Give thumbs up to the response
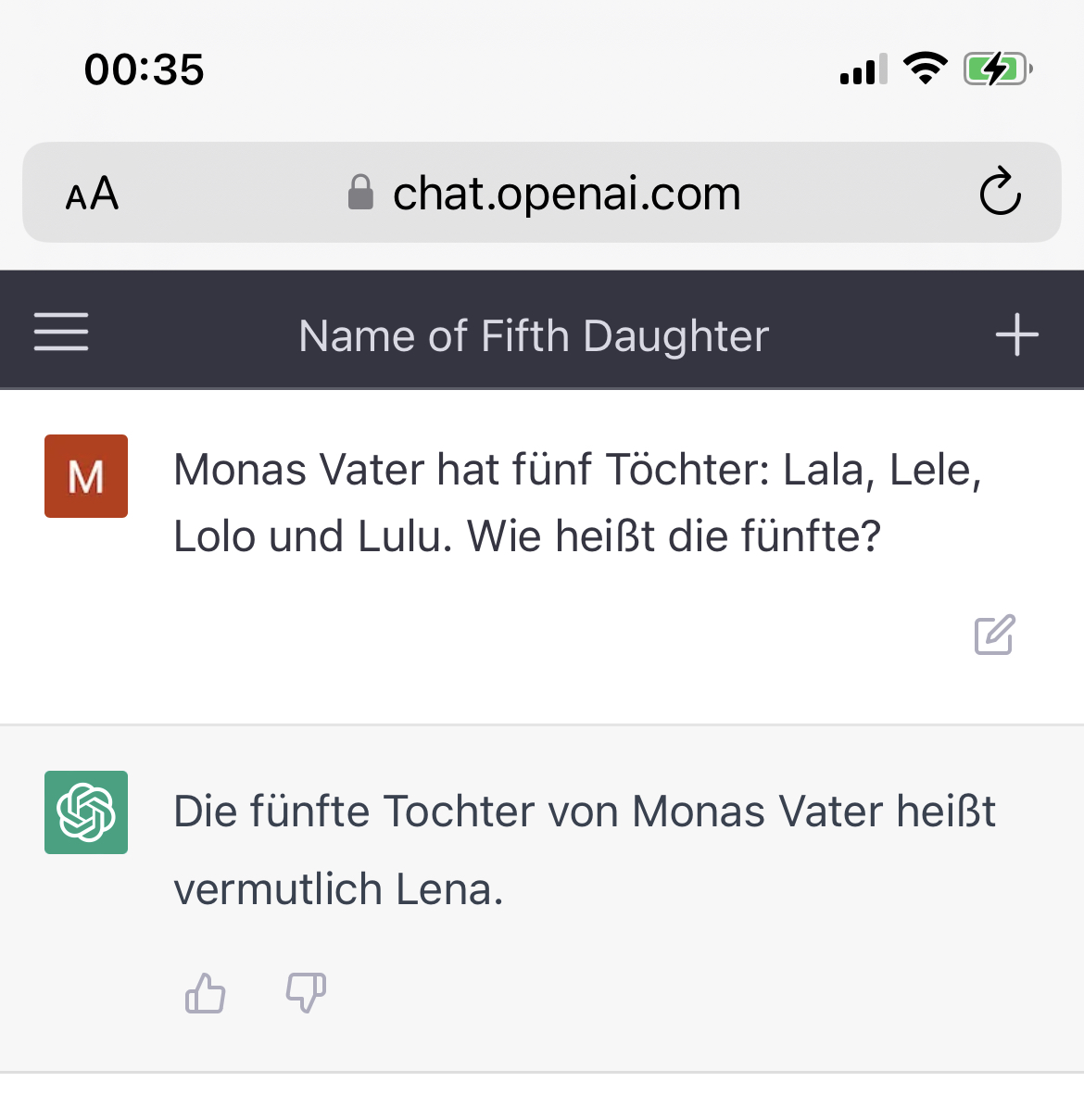Image resolution: width=1084 pixels, height=1120 pixels. click(206, 993)
